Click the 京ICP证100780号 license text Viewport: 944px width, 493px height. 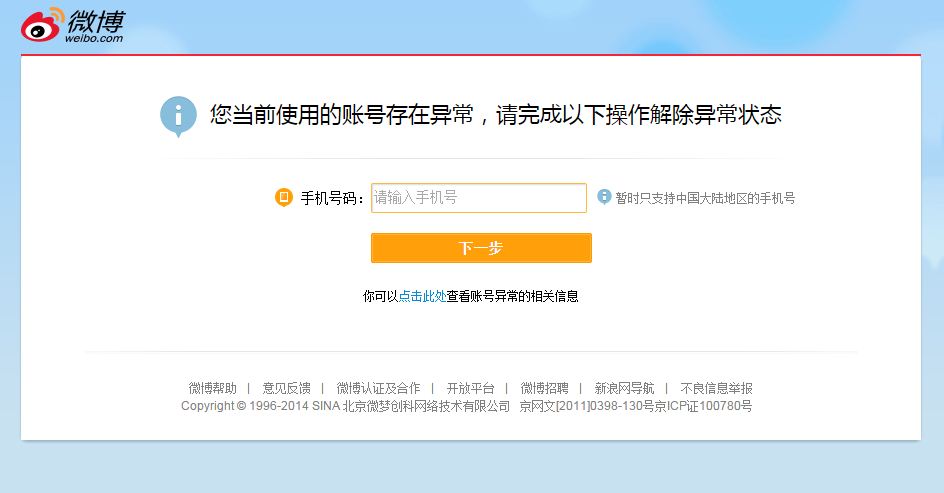704,406
